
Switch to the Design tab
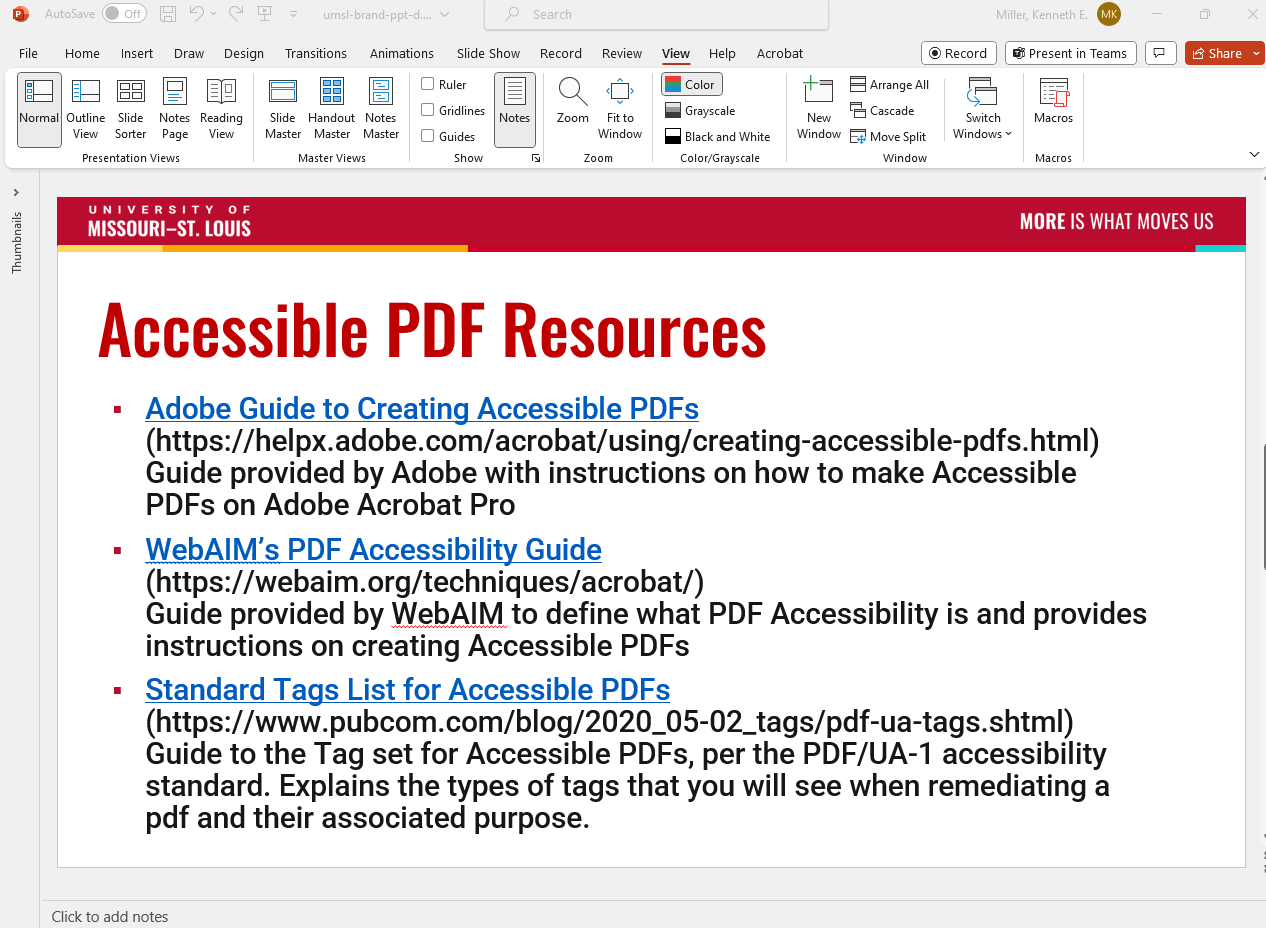tap(244, 53)
